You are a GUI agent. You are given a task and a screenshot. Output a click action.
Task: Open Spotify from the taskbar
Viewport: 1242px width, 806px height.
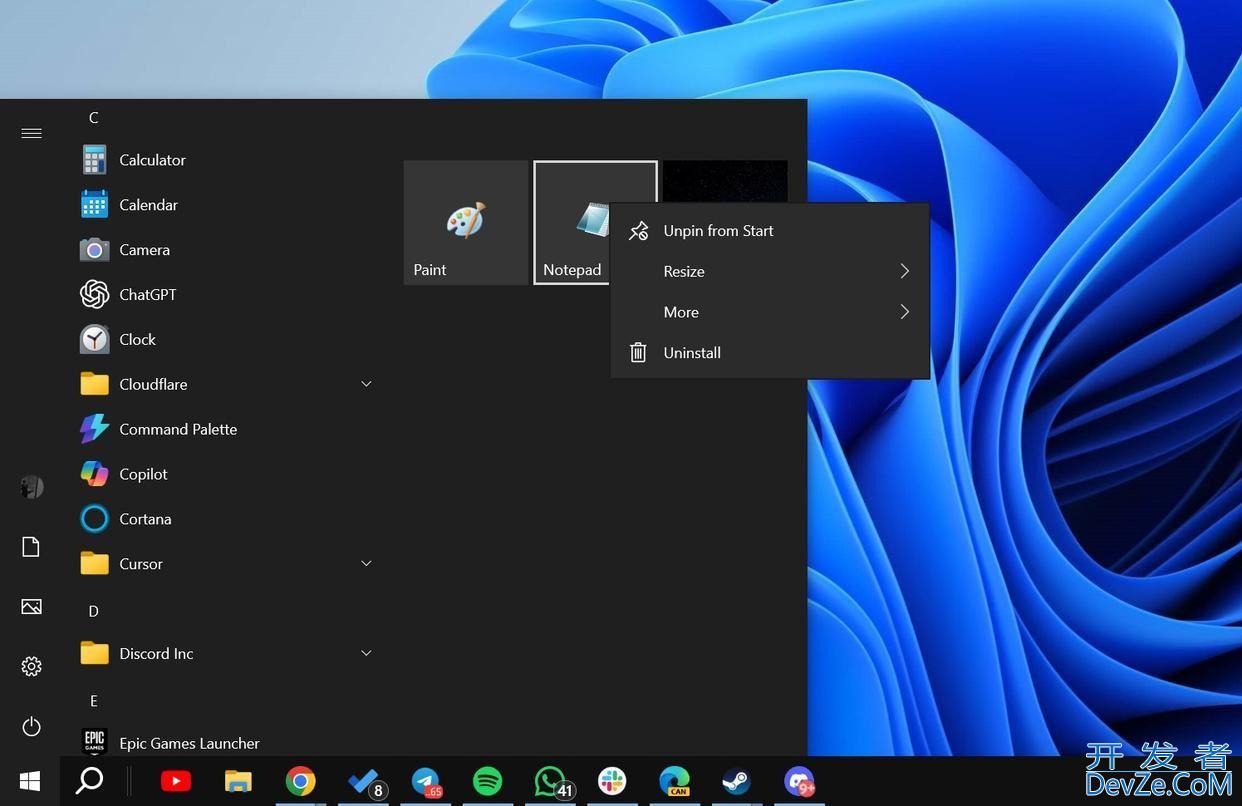pos(488,781)
